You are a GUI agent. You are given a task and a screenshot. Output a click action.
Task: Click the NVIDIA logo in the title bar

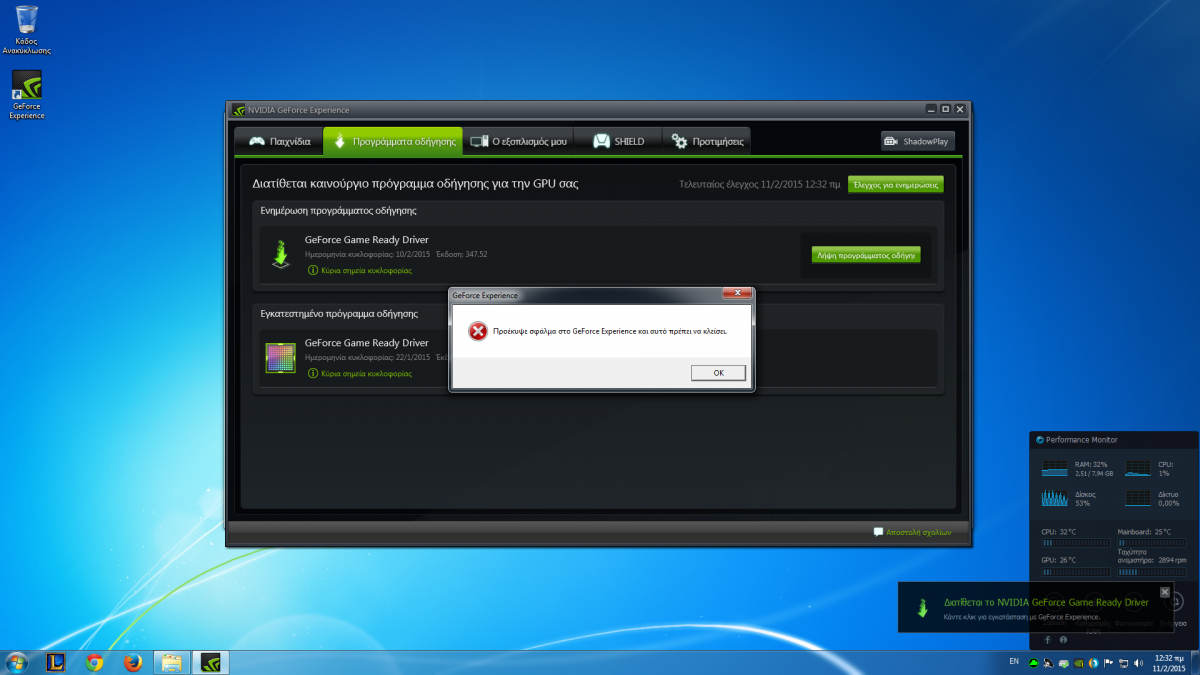point(239,110)
